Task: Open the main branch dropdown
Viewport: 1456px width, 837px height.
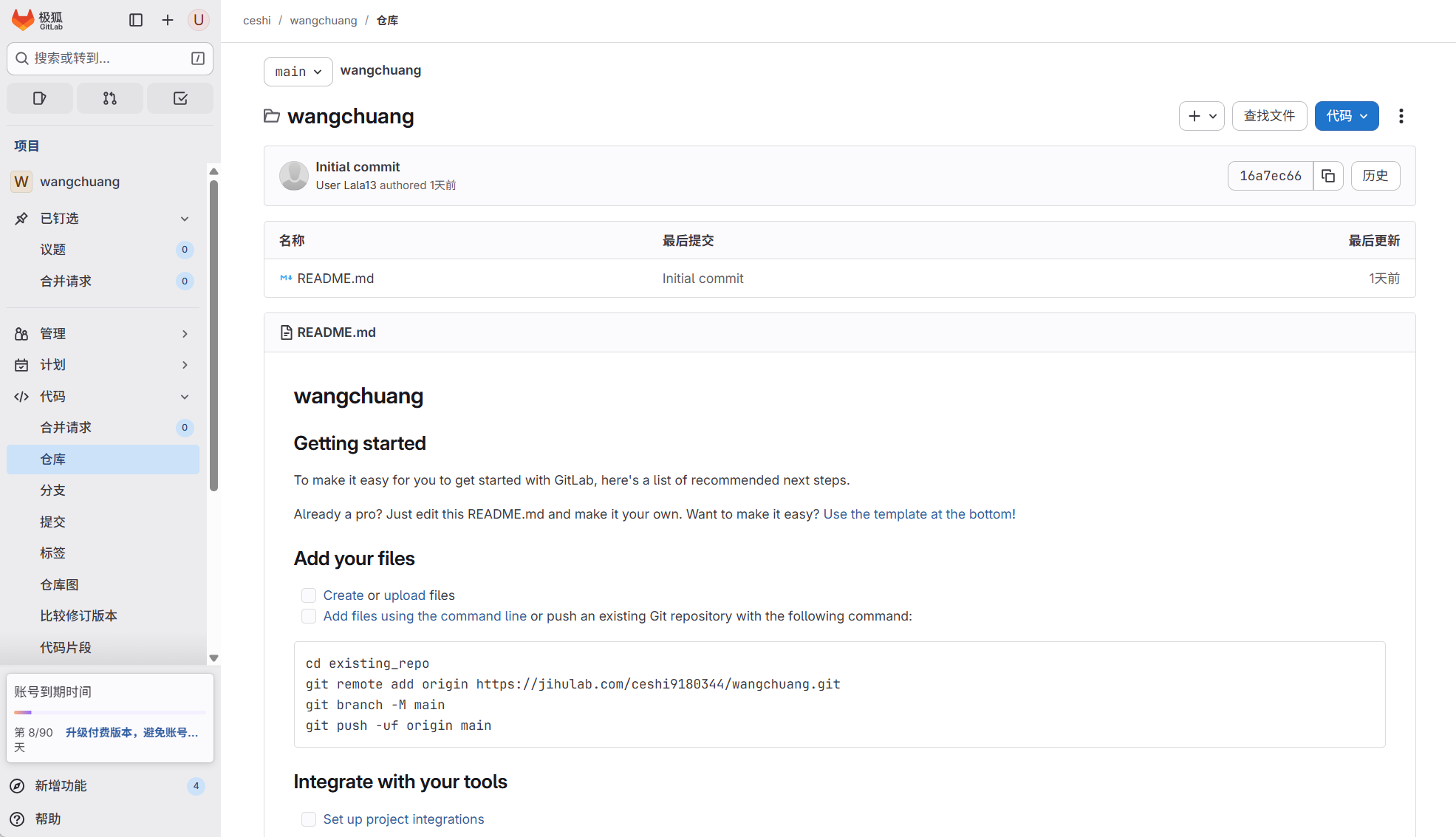Action: [x=298, y=72]
